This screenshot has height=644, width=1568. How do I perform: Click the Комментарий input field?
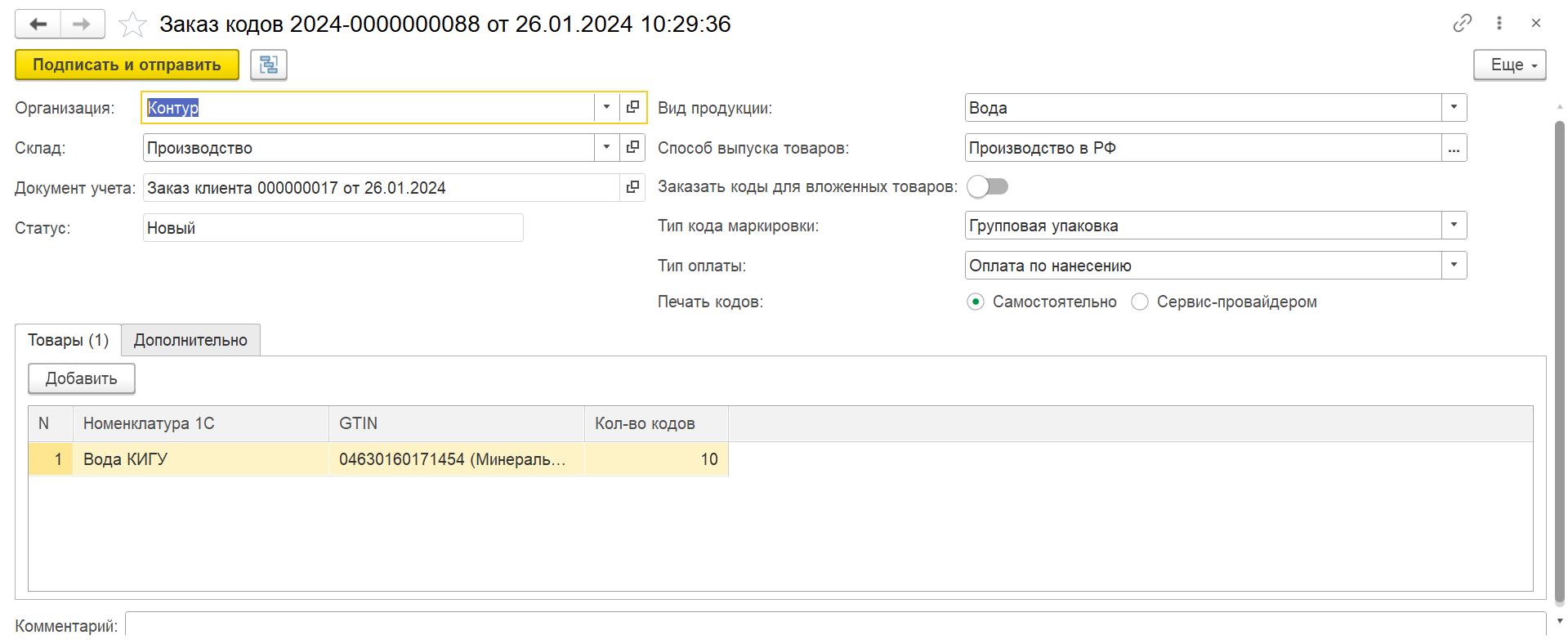tap(835, 625)
